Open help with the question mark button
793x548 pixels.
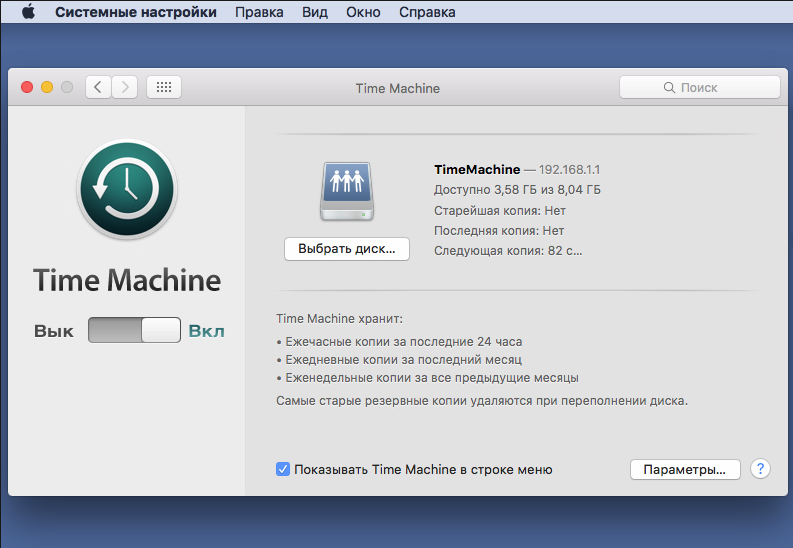tap(760, 469)
